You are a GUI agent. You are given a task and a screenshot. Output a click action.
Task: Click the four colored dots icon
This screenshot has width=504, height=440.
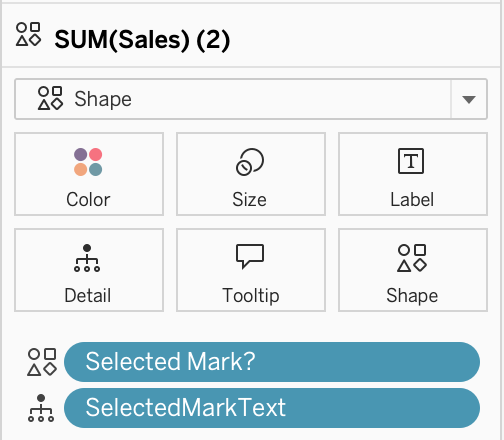pos(88,162)
